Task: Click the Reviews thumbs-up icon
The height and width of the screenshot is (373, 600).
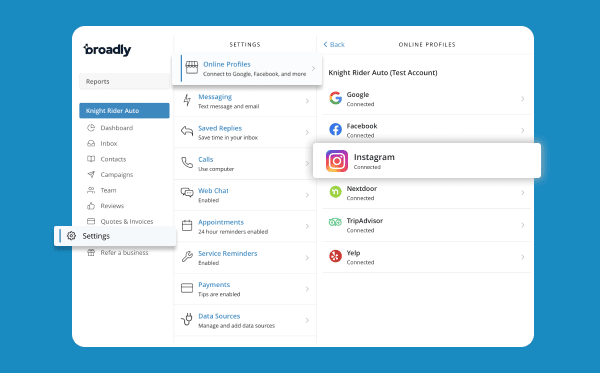Action: point(91,206)
